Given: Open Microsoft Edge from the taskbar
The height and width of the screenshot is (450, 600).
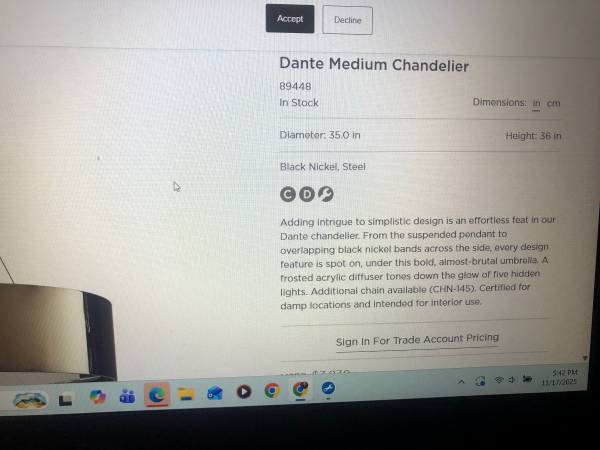Looking at the screenshot, I should click(157, 395).
